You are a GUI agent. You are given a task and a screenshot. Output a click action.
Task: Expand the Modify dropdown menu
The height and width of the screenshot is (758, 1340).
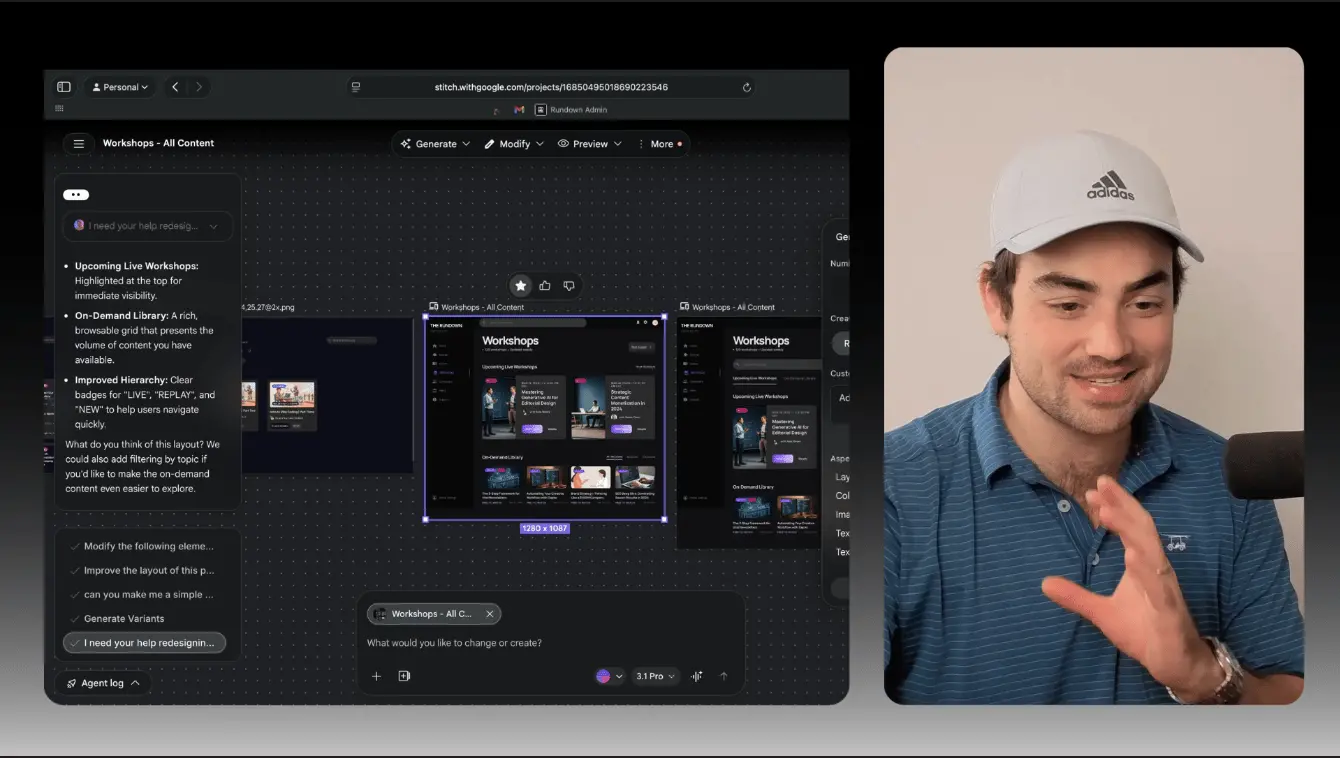tap(514, 144)
